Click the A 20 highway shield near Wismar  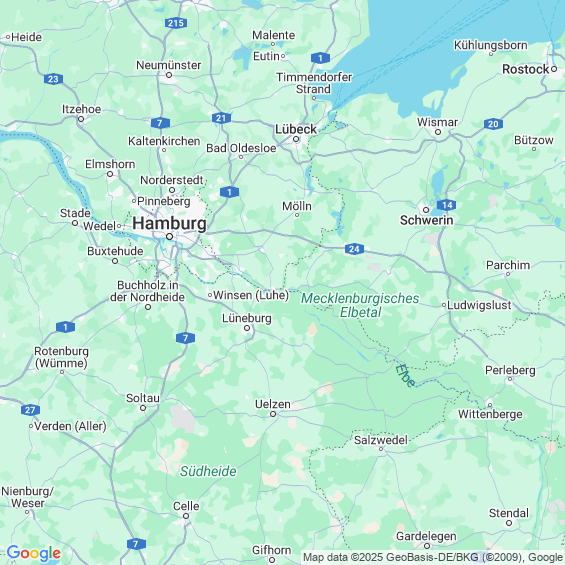[493, 124]
